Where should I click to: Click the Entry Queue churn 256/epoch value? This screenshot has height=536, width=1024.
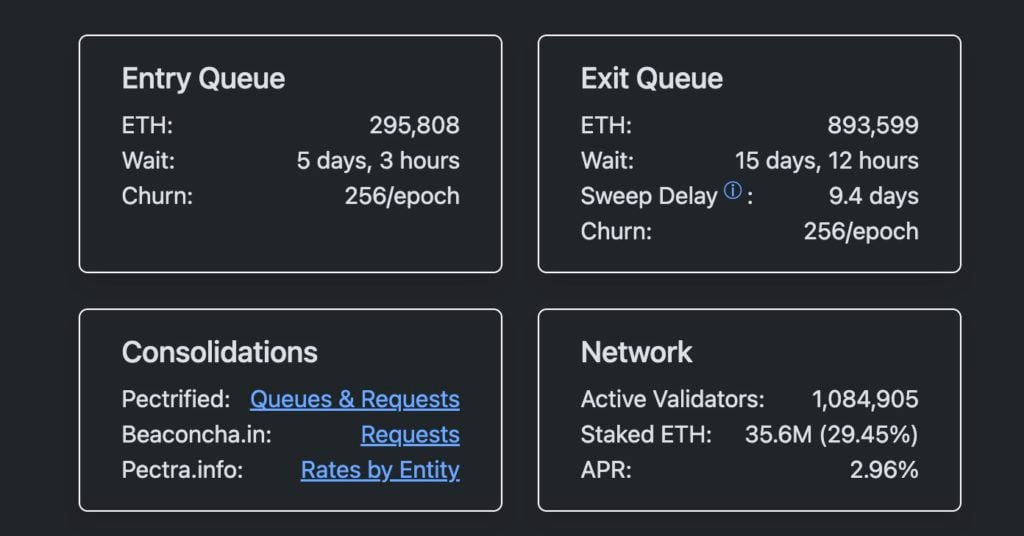(x=402, y=196)
